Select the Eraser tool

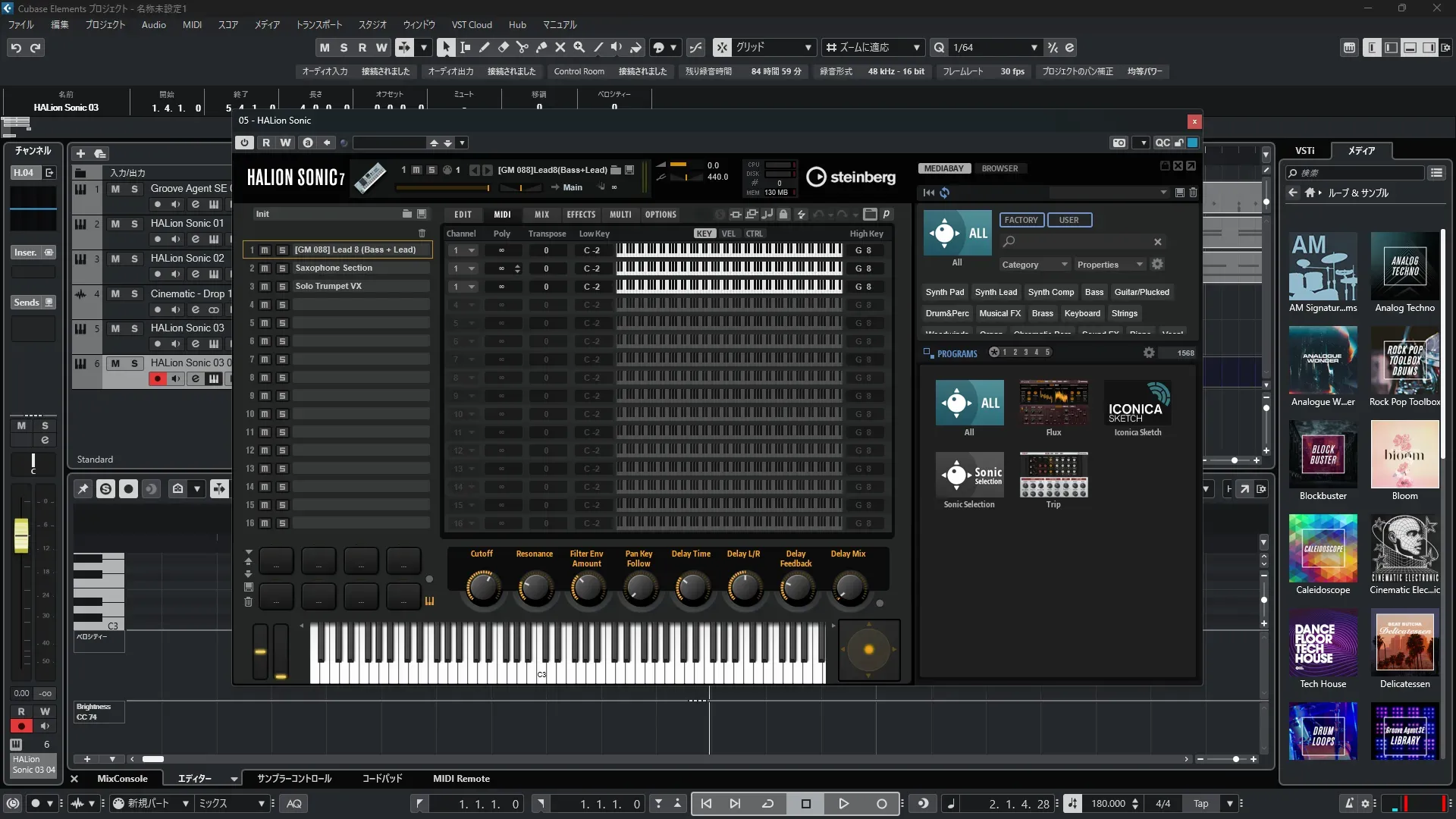pos(503,47)
